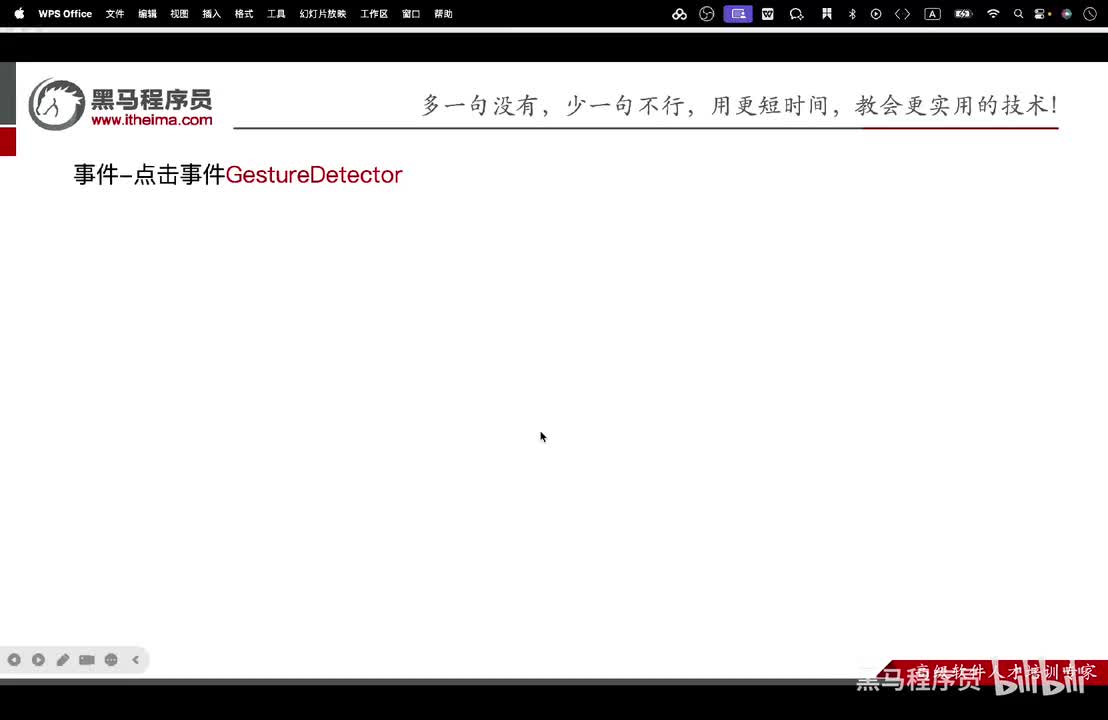Open the 格式 menu
The width and height of the screenshot is (1108, 720).
244,13
